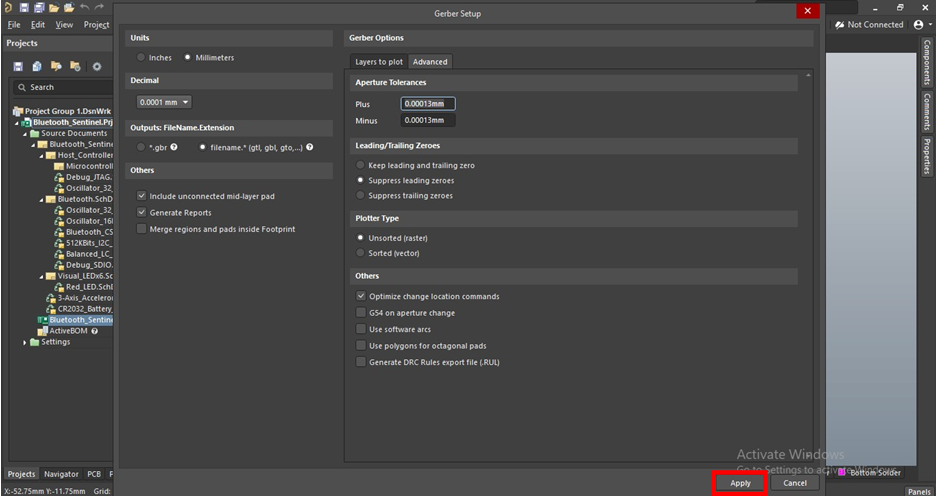
Task: Expand the Settings folder in the project tree
Action: 25,342
